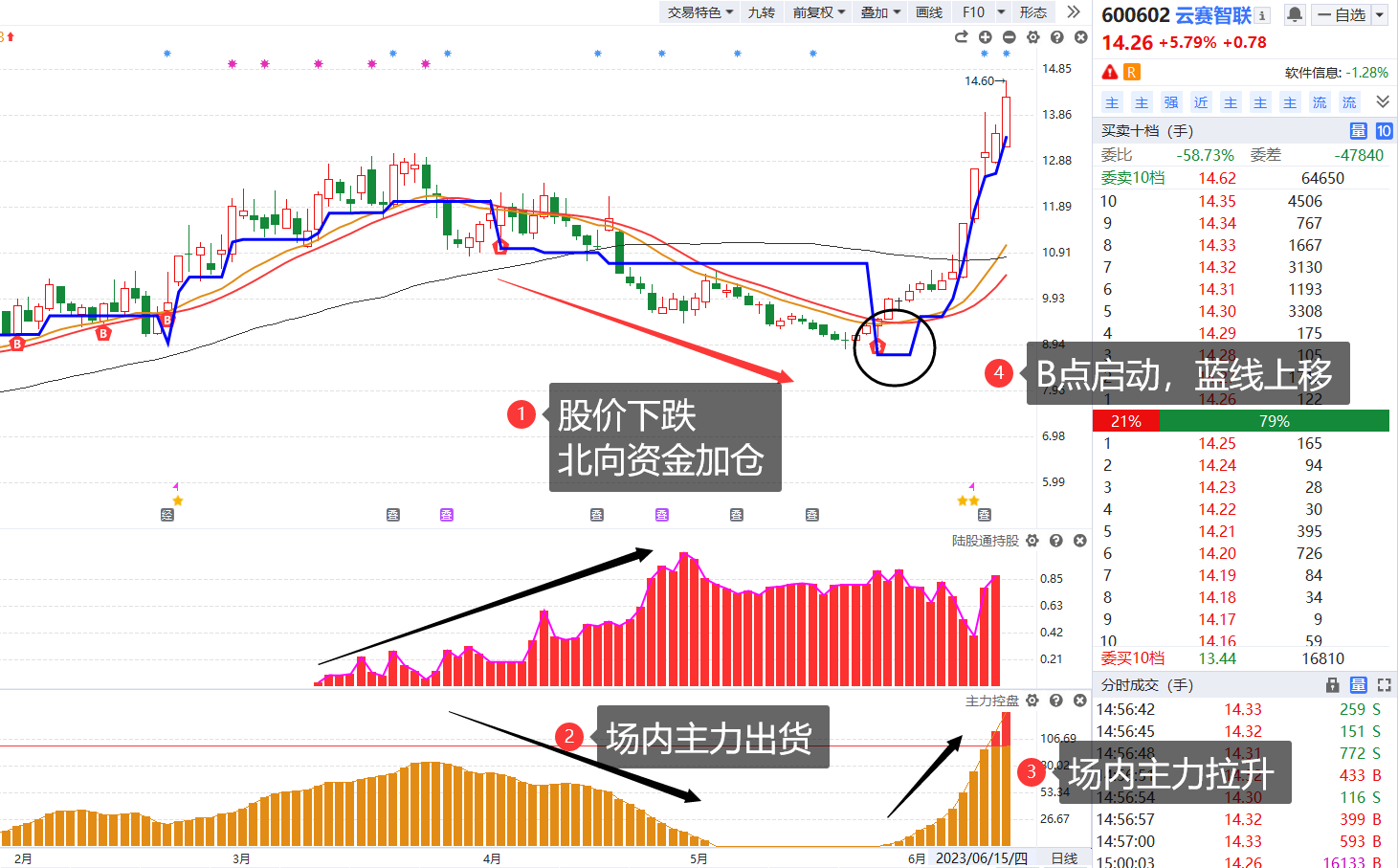Open the dropdown arrow beside 自选

tap(1380, 14)
